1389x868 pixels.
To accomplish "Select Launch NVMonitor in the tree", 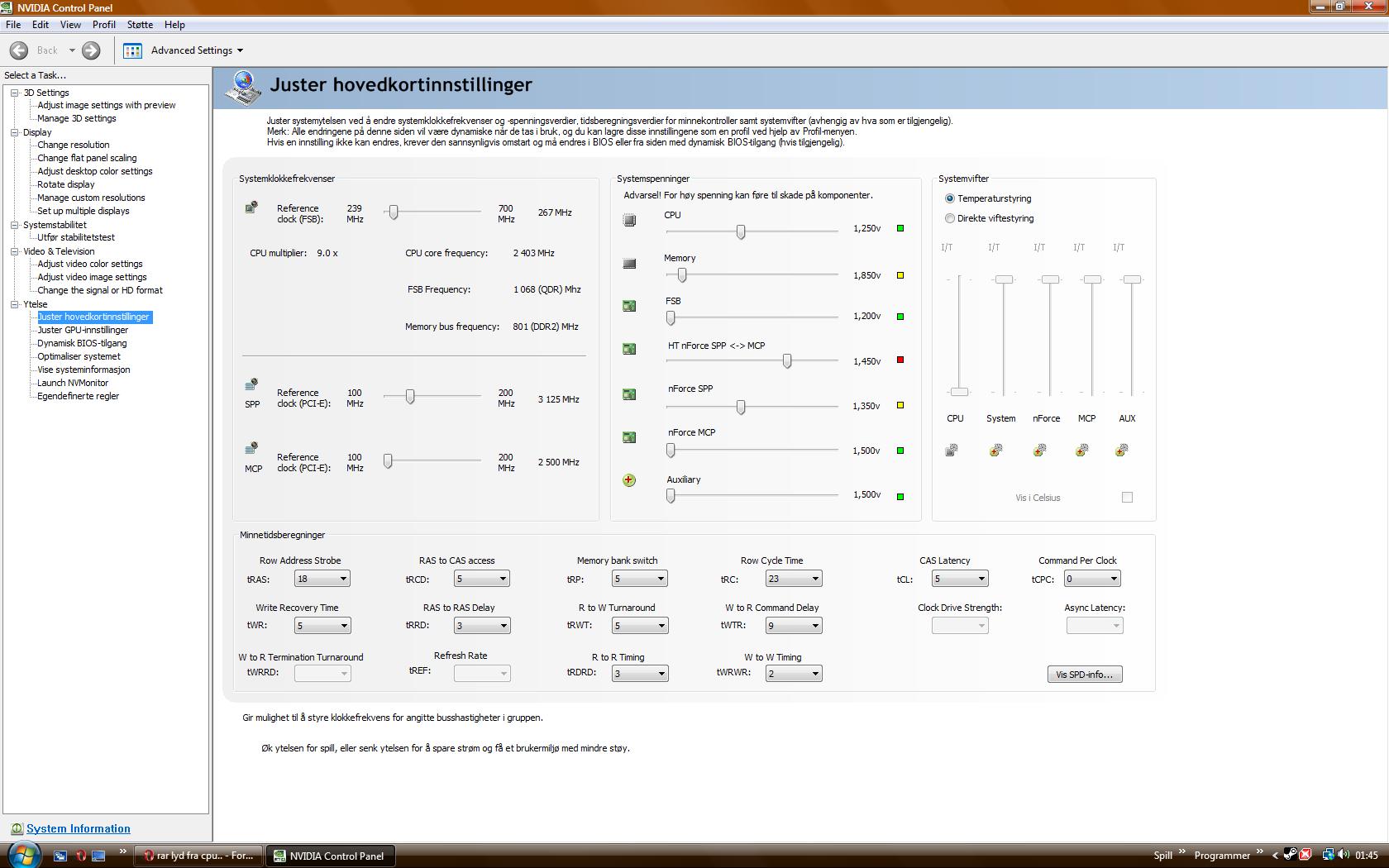I will [73, 383].
